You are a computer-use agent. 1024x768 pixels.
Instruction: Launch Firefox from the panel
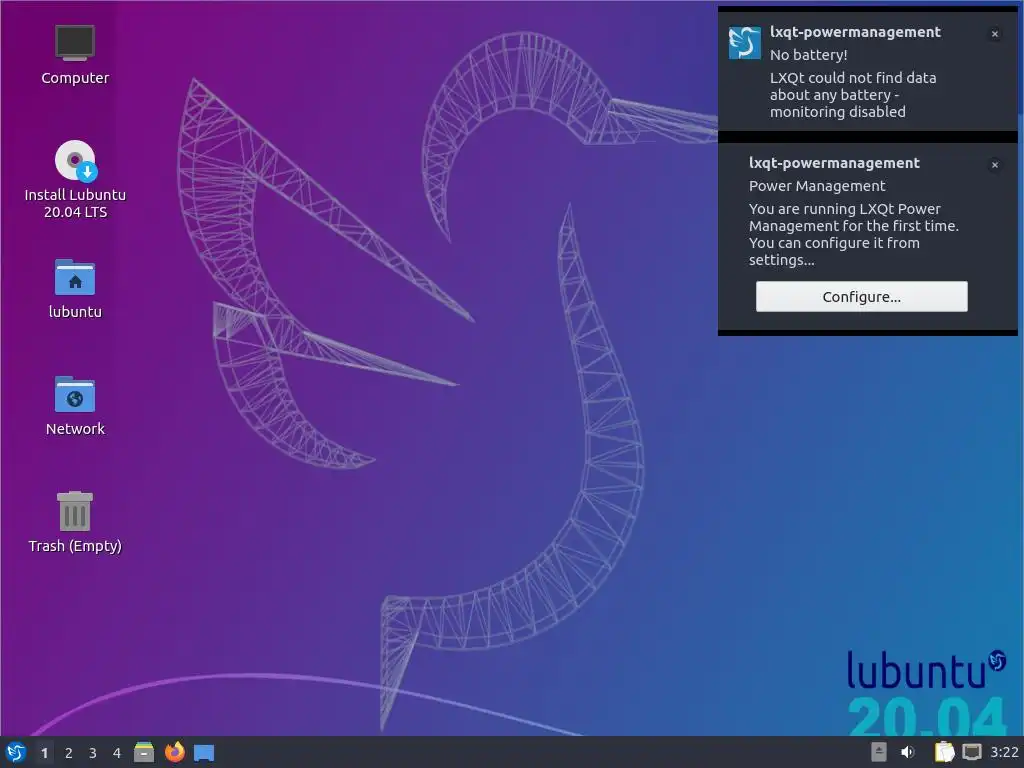(174, 752)
